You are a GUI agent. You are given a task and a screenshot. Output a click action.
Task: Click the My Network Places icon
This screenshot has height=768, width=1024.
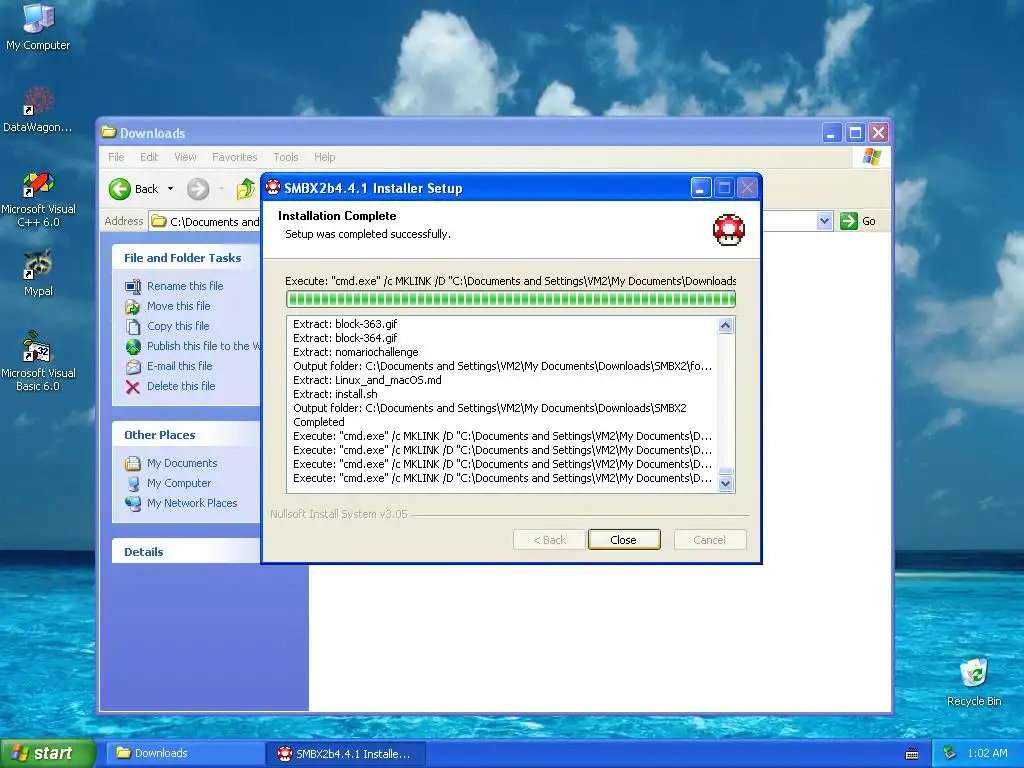pos(133,504)
